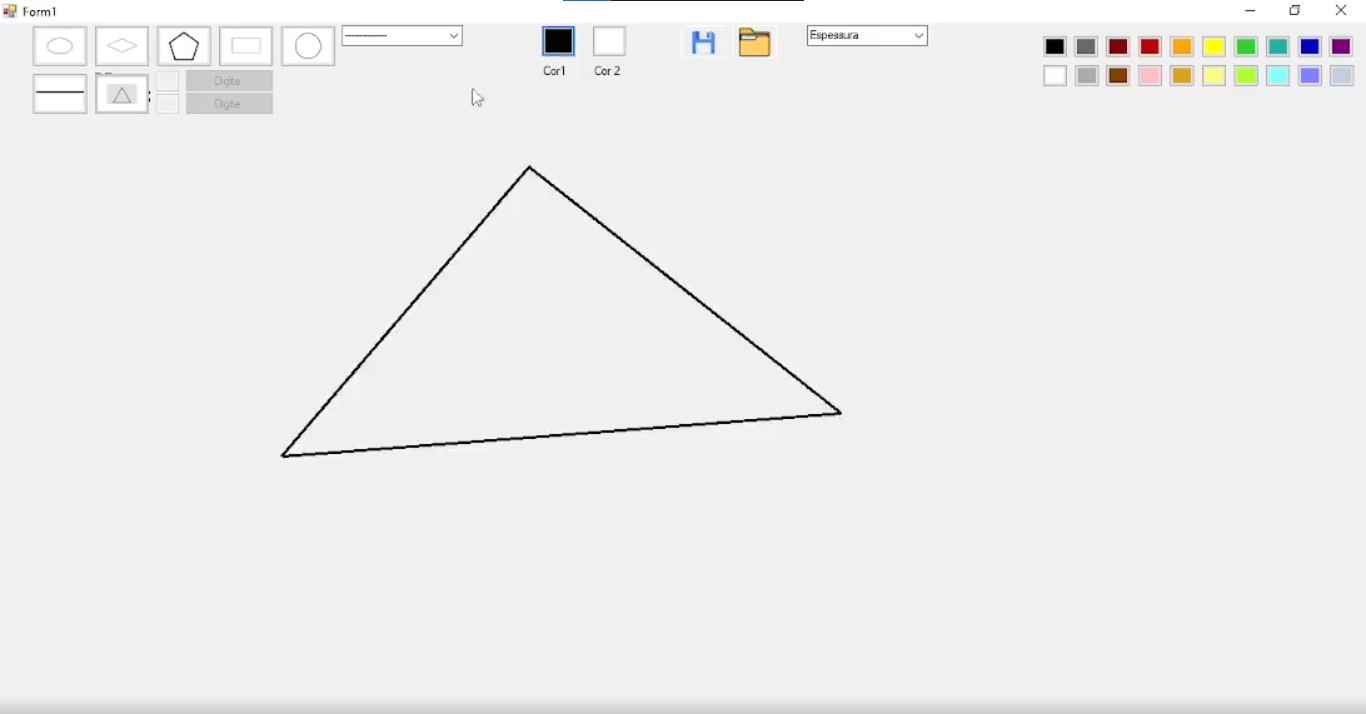Open a file with the folder icon
The height and width of the screenshot is (714, 1366).
[x=755, y=43]
